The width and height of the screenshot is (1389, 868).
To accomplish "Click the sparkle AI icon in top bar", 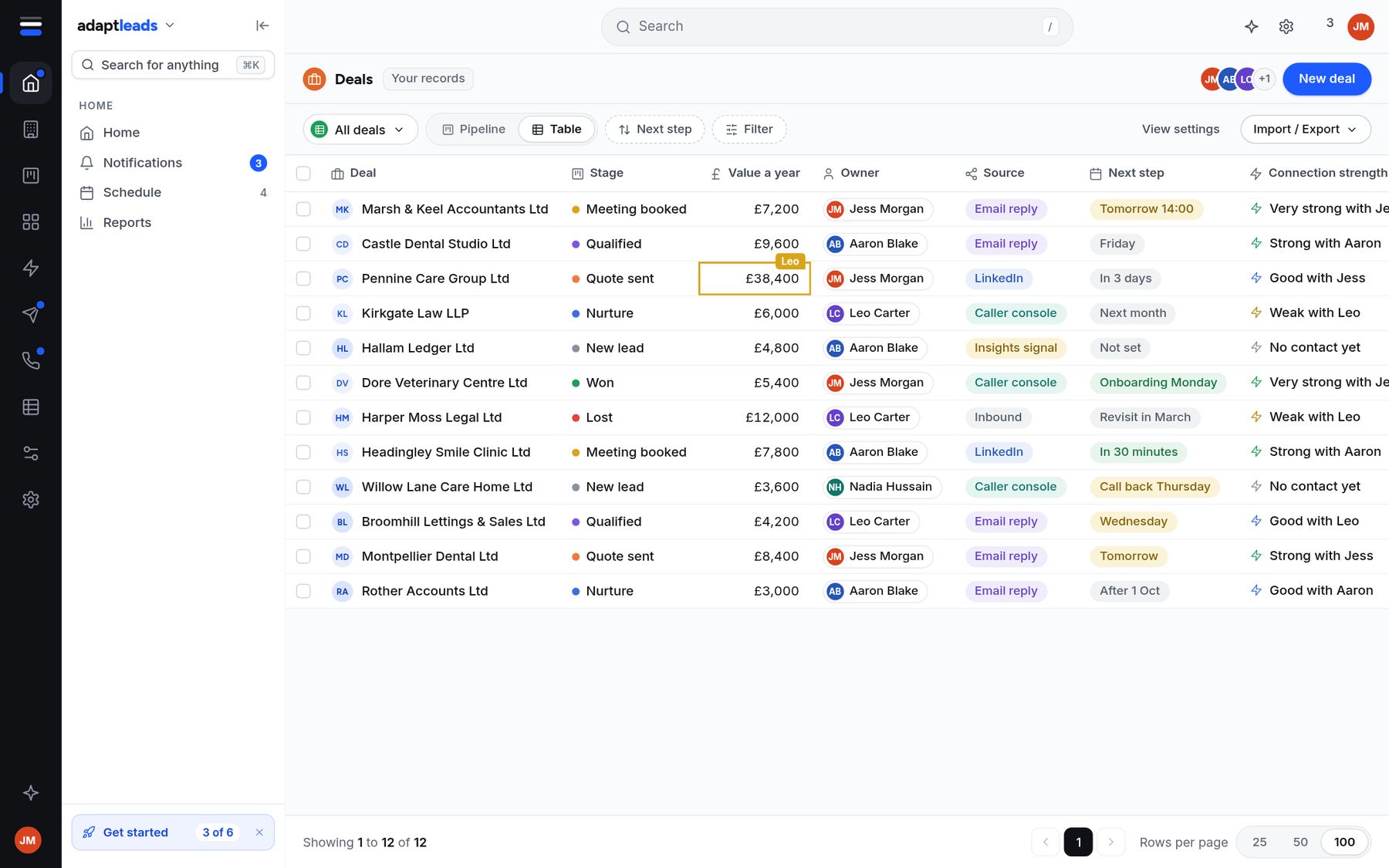I will 1252,26.
